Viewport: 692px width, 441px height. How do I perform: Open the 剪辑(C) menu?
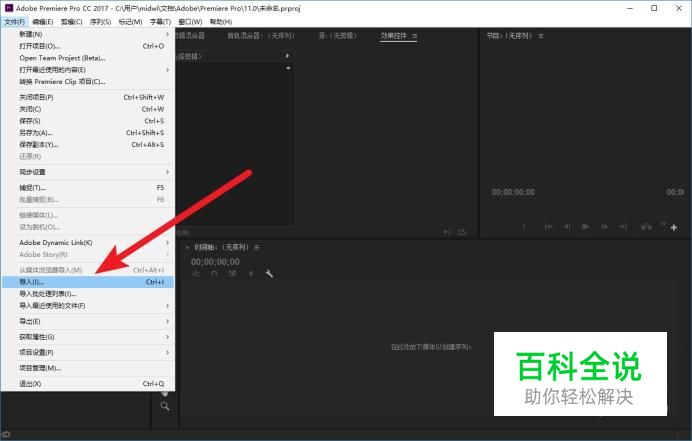[x=71, y=22]
